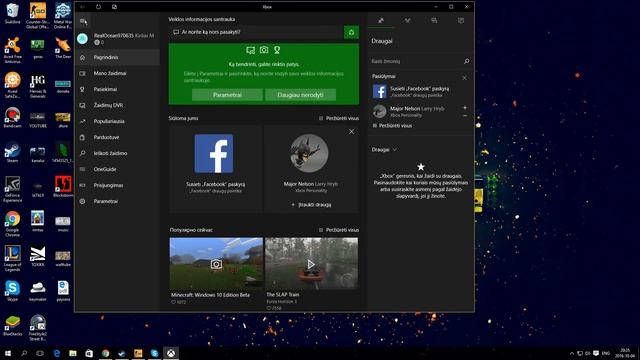Open Peržiūrėti visus for popular now
640x360 pixels.
(x=339, y=230)
